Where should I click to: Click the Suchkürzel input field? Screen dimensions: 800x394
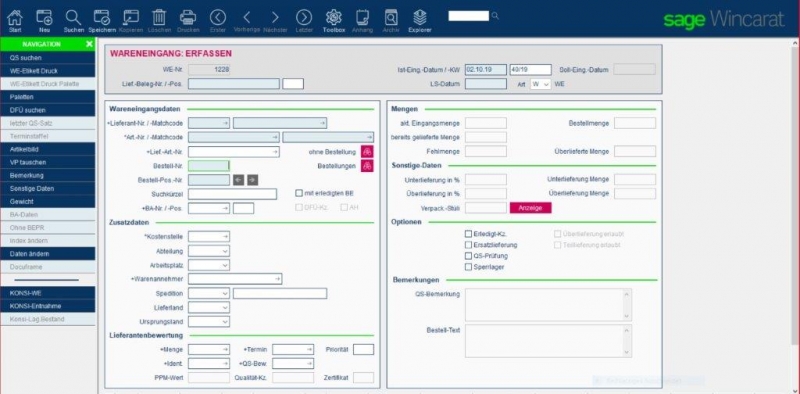click(232, 194)
